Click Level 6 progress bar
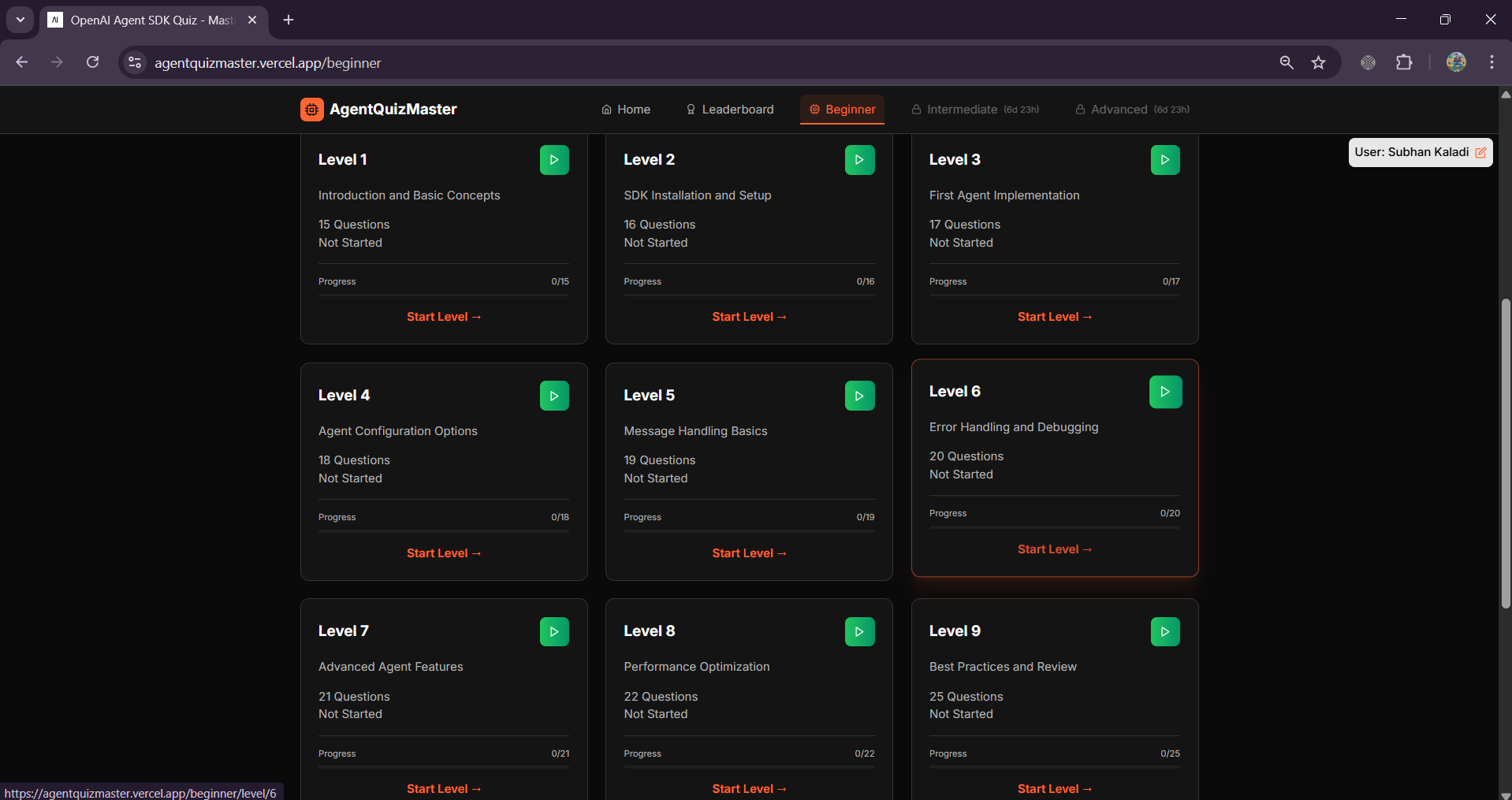 click(x=1055, y=527)
